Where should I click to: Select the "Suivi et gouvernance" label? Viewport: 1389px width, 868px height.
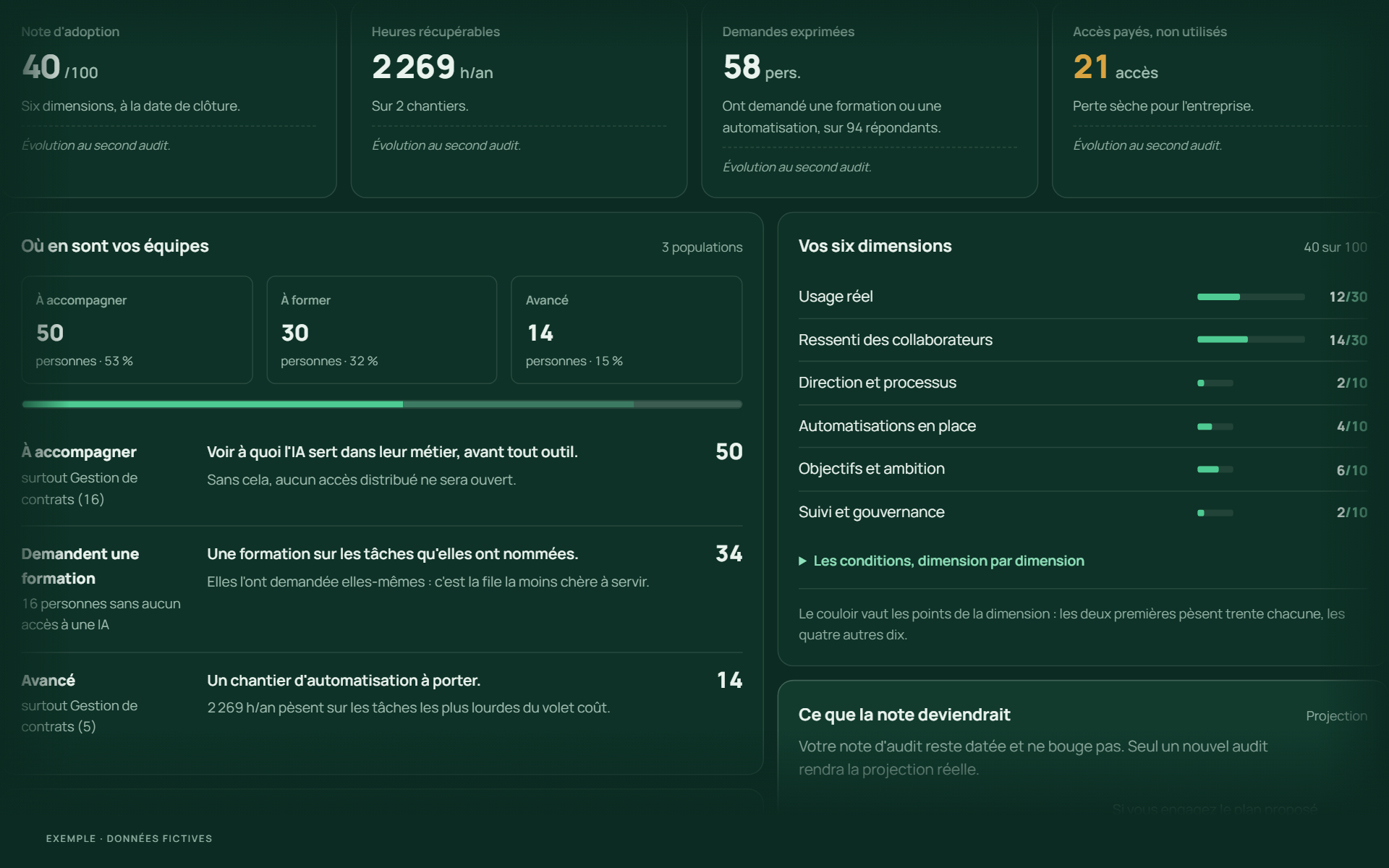(872, 512)
